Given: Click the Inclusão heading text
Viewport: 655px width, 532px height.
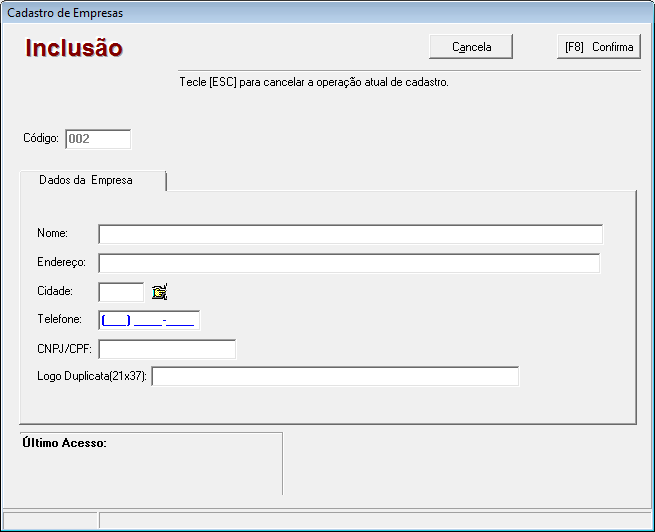Looking at the screenshot, I should pos(74,48).
